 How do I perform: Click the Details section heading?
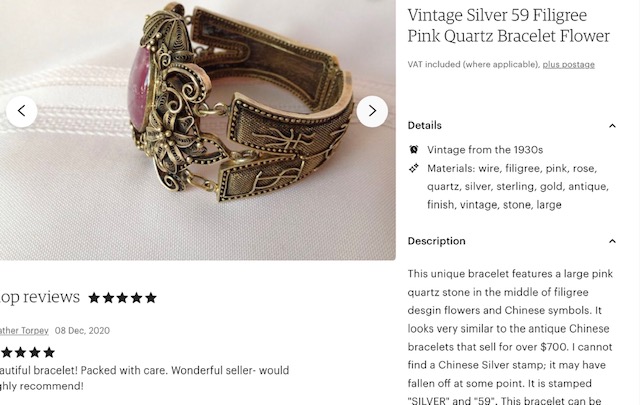[424, 125]
